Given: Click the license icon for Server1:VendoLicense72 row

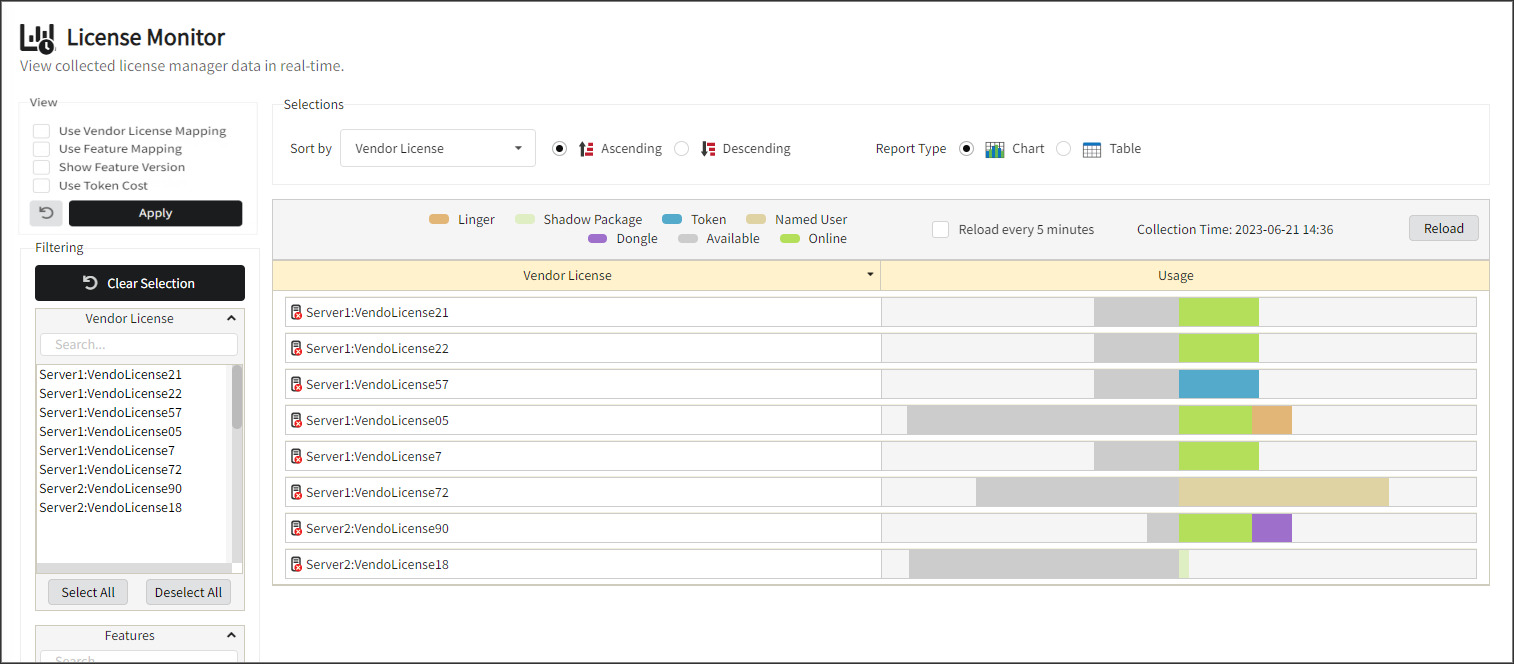Looking at the screenshot, I should 296,492.
